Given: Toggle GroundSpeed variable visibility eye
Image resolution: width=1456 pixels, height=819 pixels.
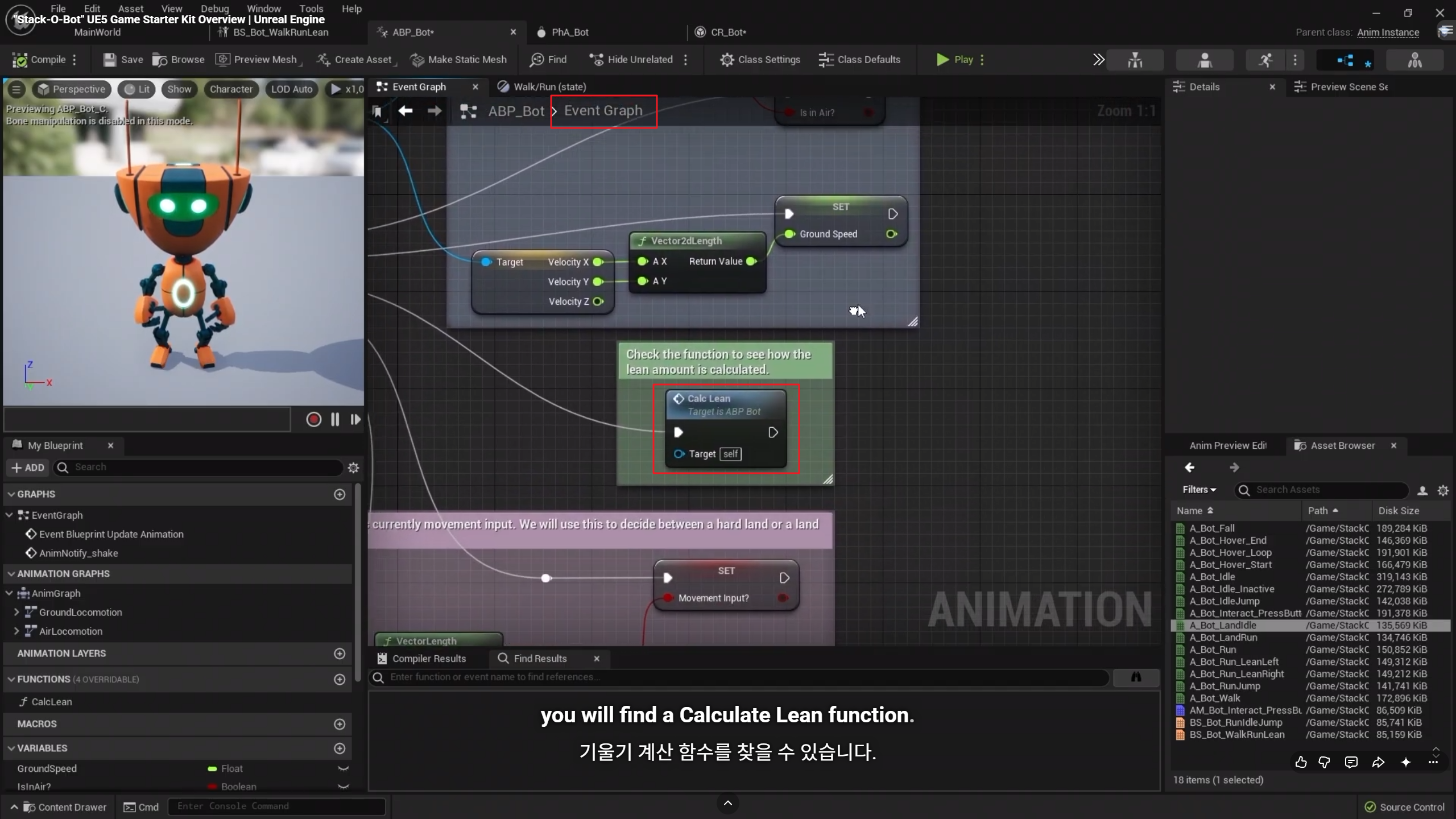Looking at the screenshot, I should pyautogui.click(x=343, y=769).
